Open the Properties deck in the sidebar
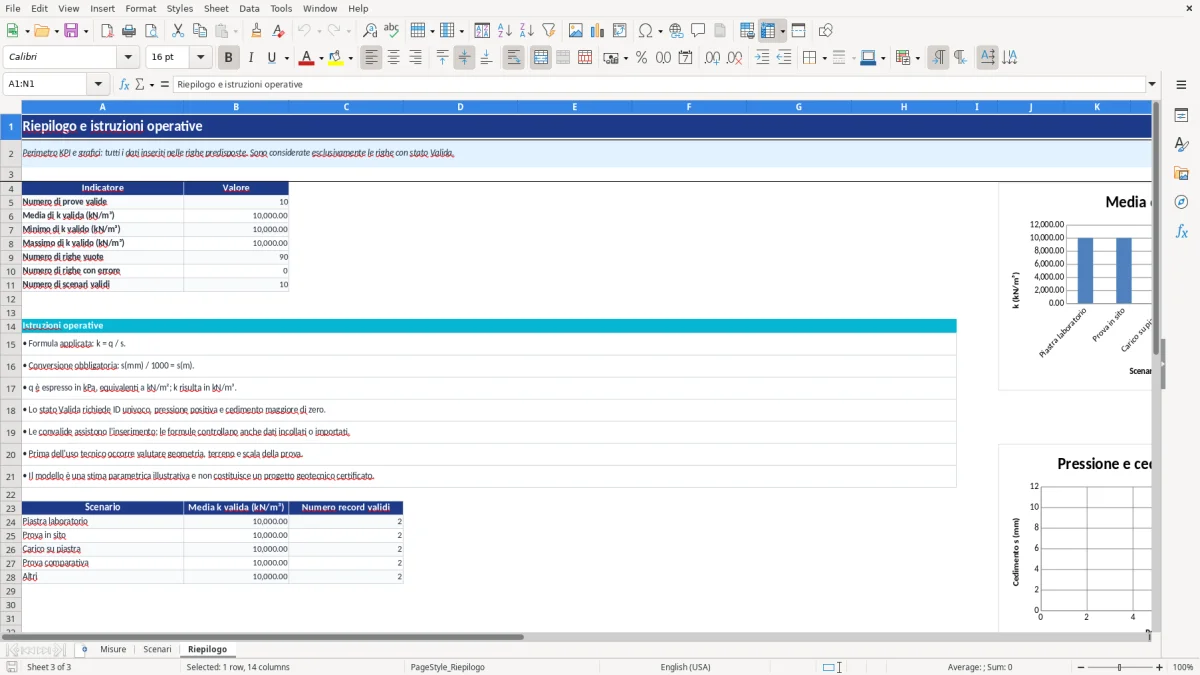Viewport: 1200px width, 675px height. (1181, 116)
